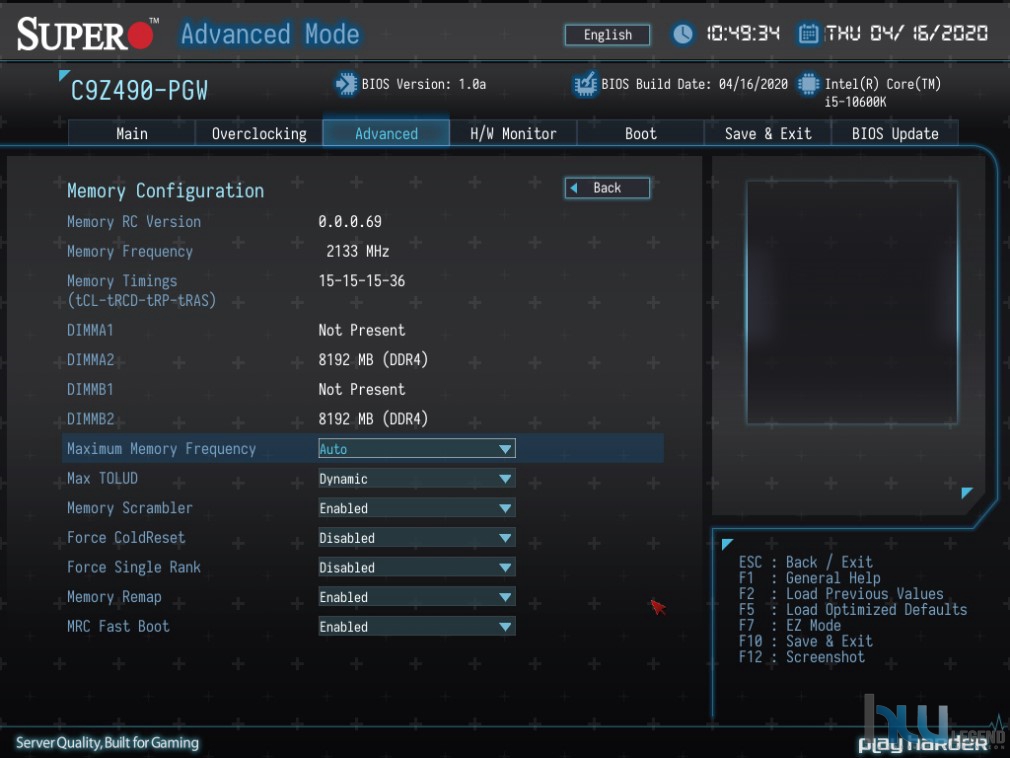Open the Force ColdReset dropdown
Image resolution: width=1010 pixels, height=758 pixels.
point(417,538)
